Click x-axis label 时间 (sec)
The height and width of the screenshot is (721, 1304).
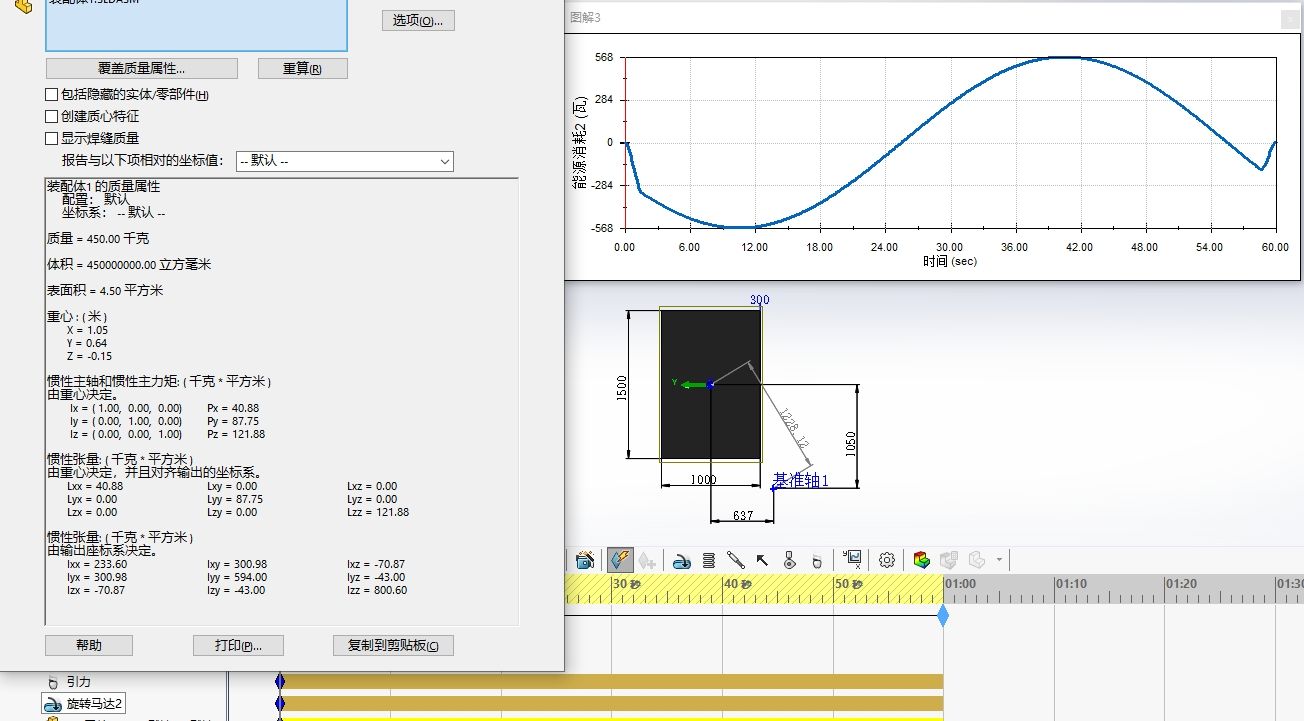pos(950,262)
